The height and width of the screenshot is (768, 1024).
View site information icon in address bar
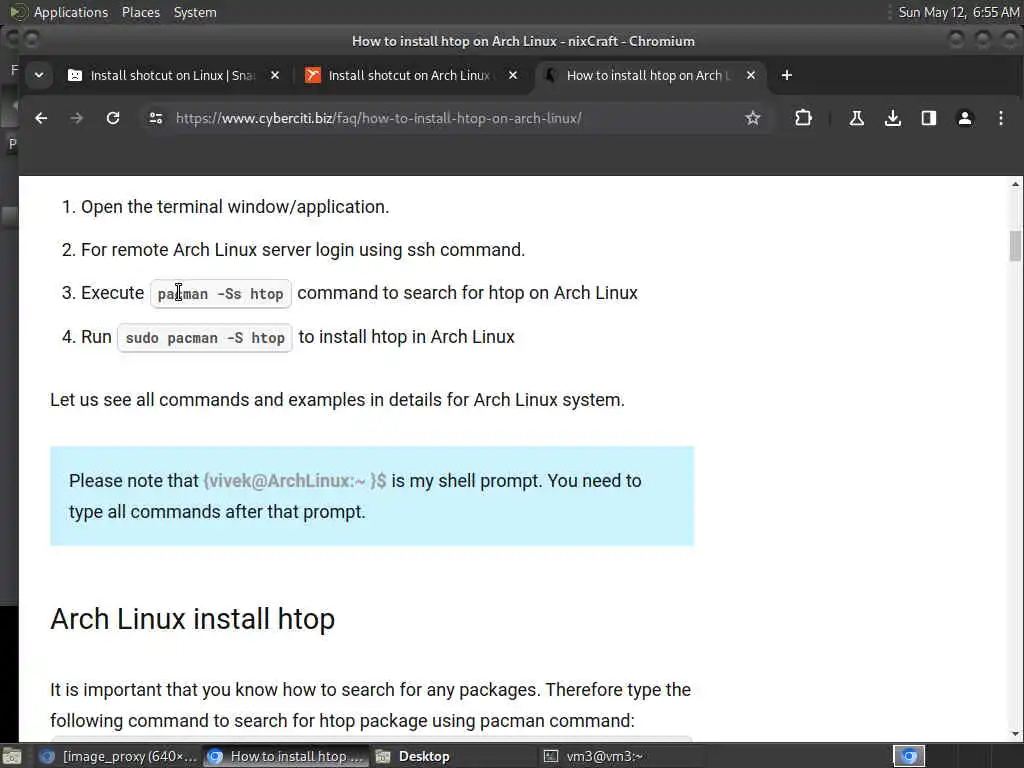155,118
